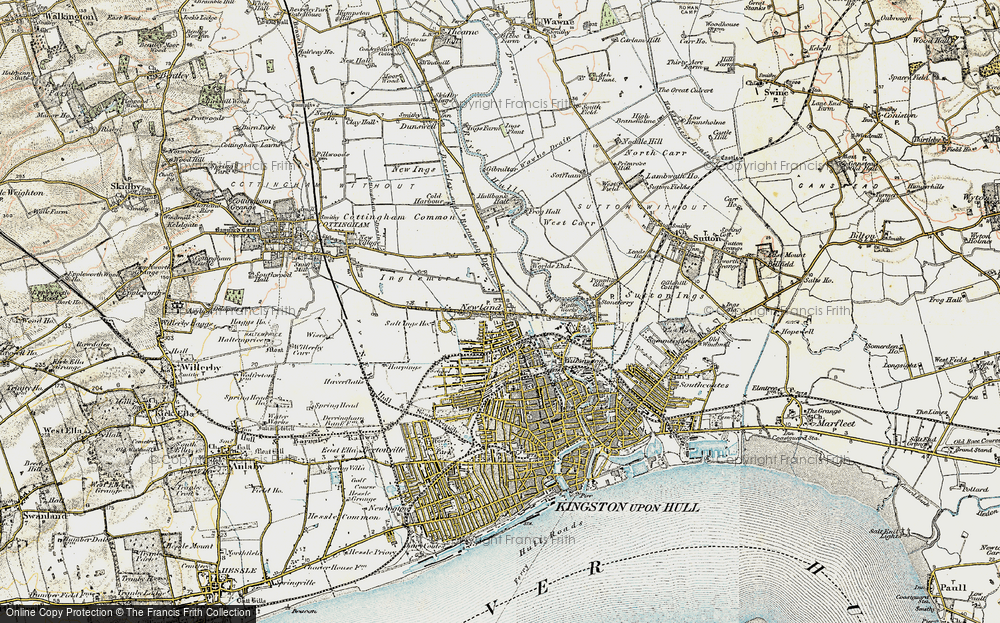Viewport: 1000px width, 623px height.
Task: Select the 'West Ella' label
Action: (61, 430)
